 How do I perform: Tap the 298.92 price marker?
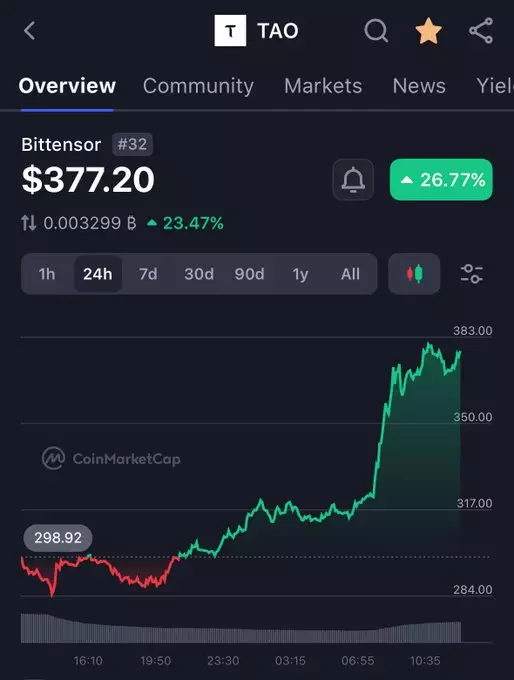click(x=58, y=538)
